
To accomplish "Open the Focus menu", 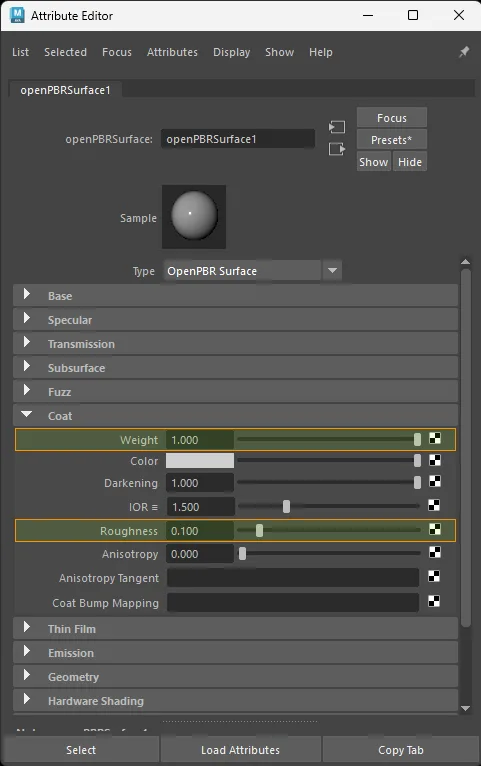I will [117, 52].
